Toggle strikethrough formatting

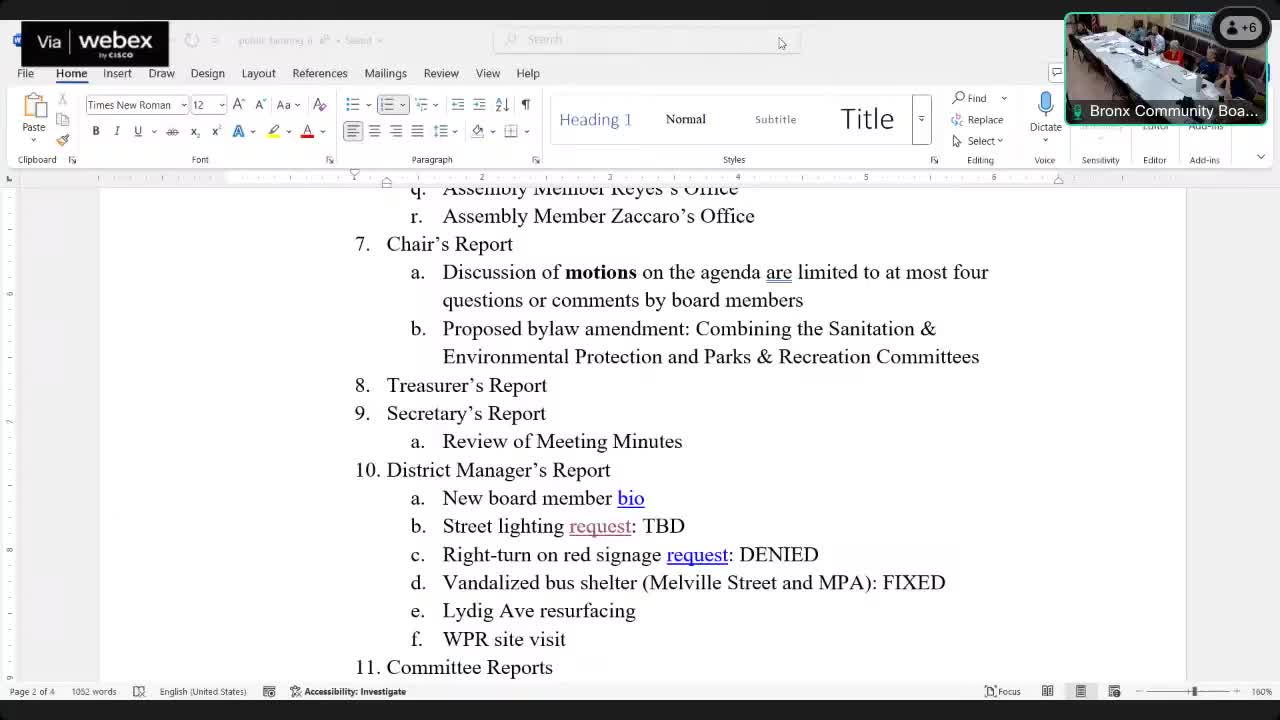[172, 131]
